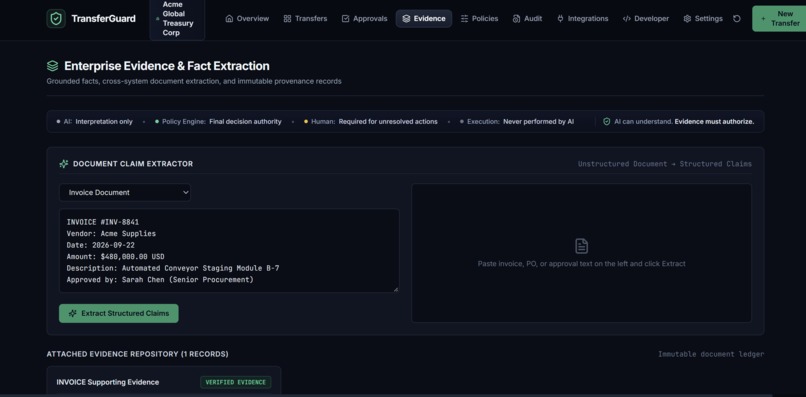Click the Attached Evidence Repository heading
This screenshot has height=397, width=806.
(137, 354)
